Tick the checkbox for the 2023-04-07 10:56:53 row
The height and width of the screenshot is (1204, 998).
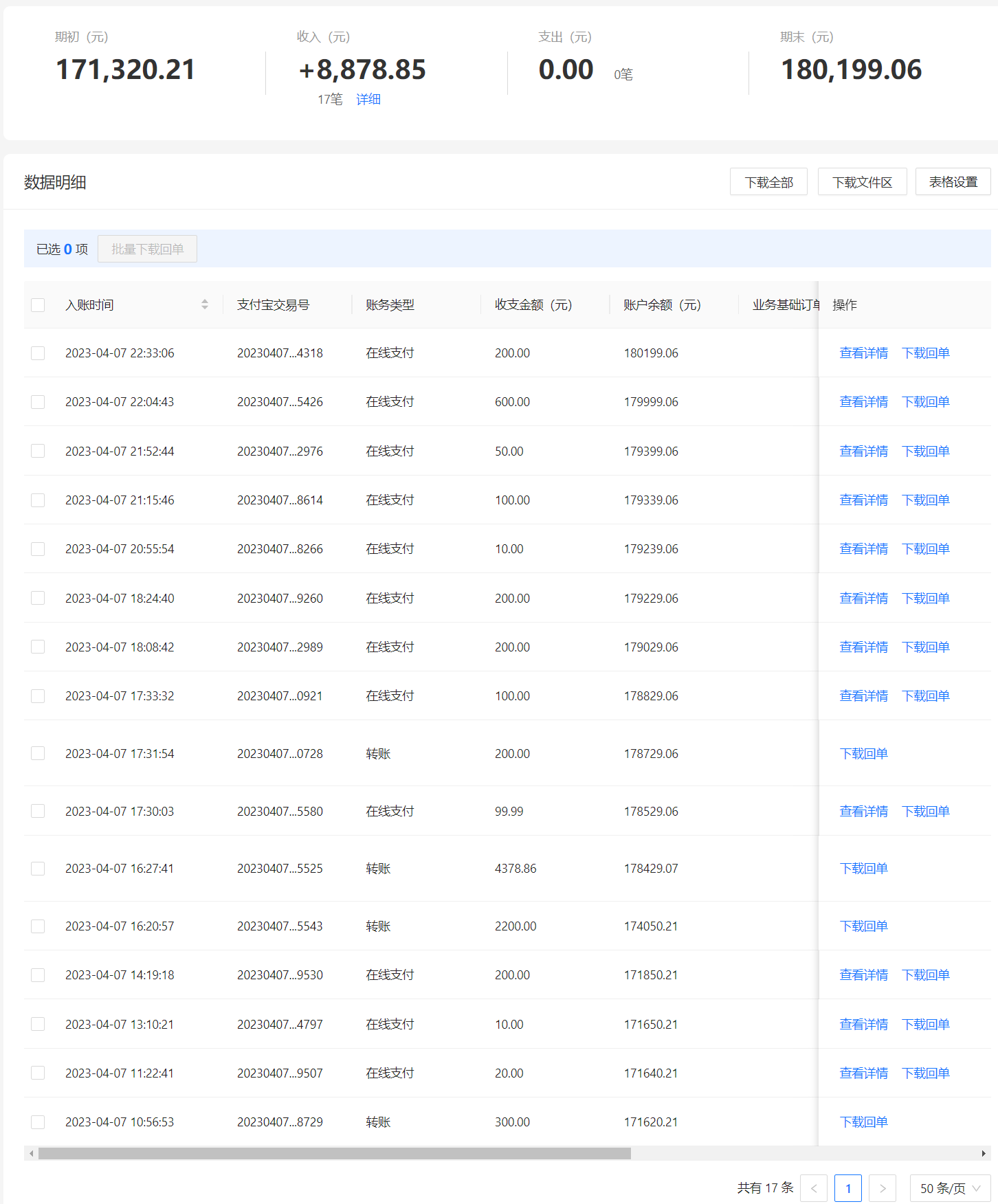pos(38,1122)
